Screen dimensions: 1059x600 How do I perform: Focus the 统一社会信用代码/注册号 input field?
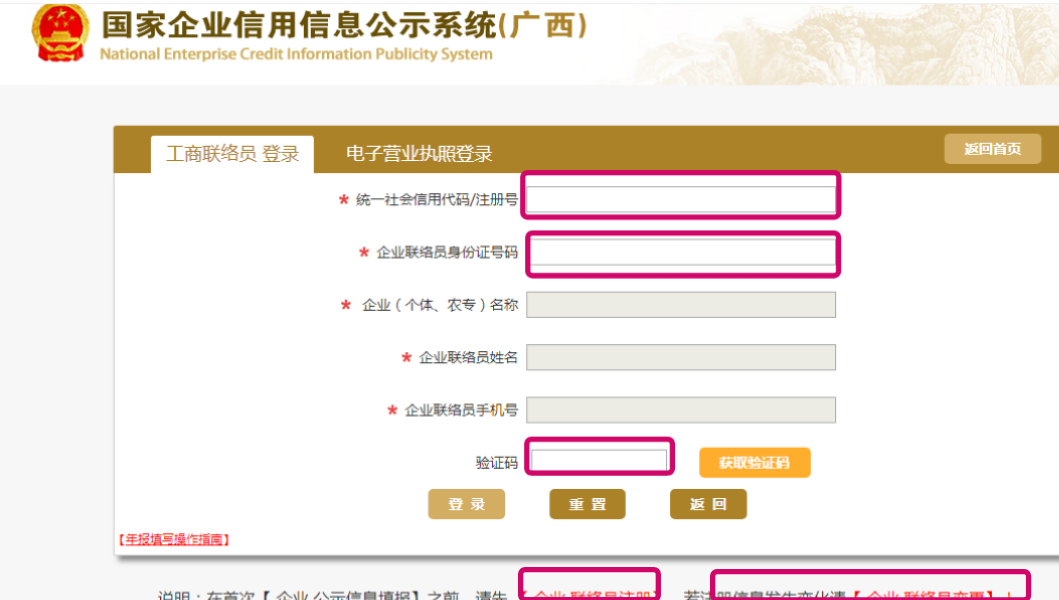tap(681, 199)
